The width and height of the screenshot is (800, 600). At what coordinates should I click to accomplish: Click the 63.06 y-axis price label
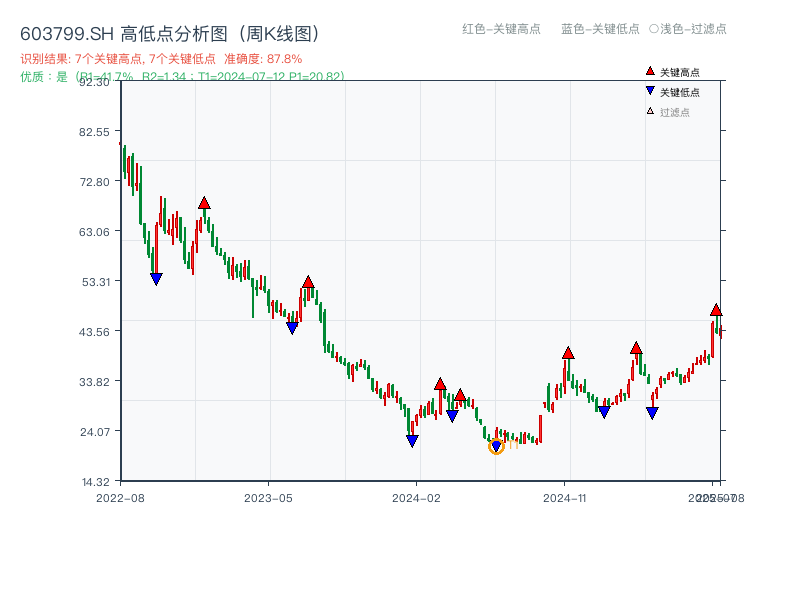(94, 232)
